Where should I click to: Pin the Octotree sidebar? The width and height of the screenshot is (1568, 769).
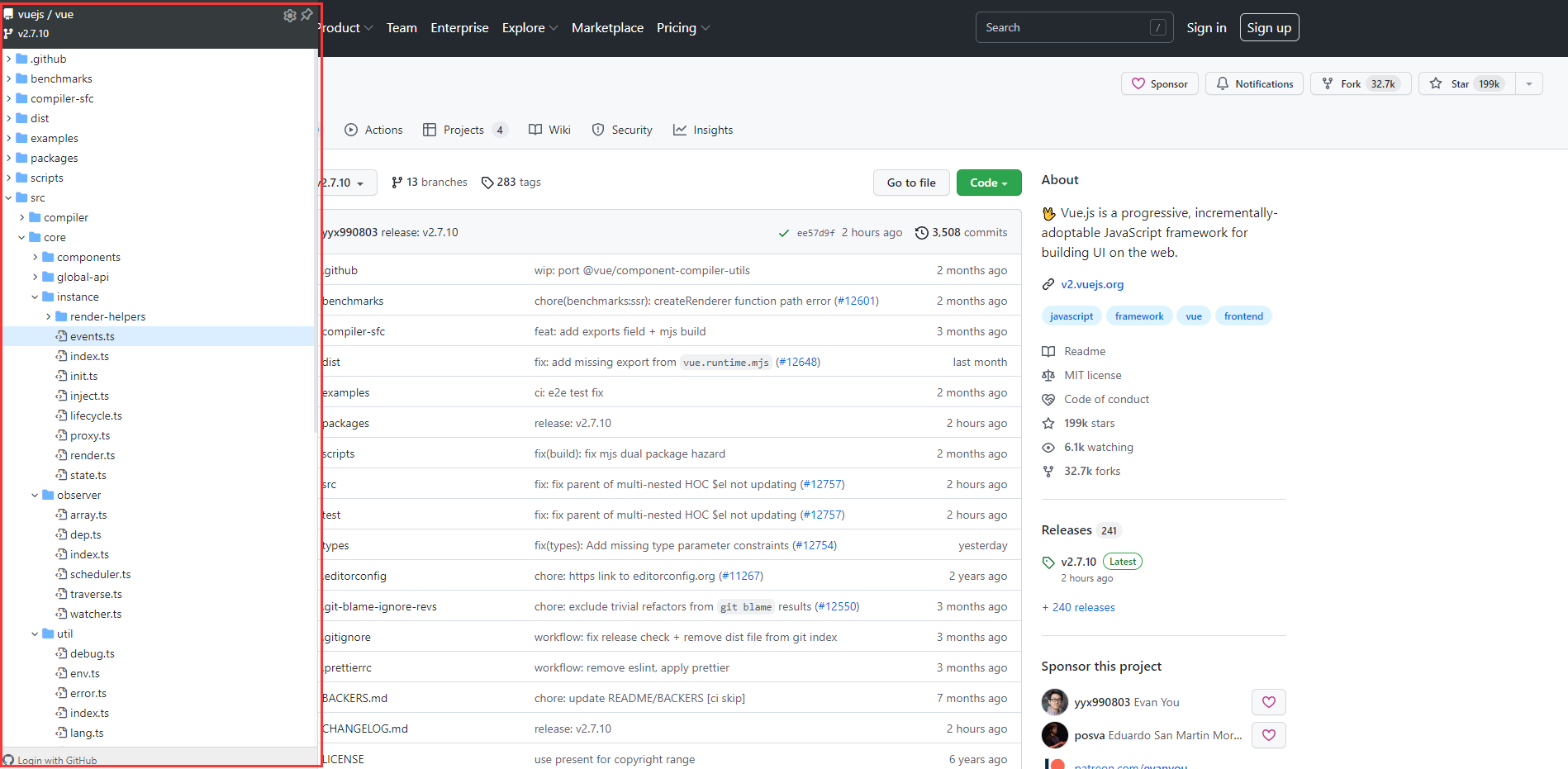point(306,15)
